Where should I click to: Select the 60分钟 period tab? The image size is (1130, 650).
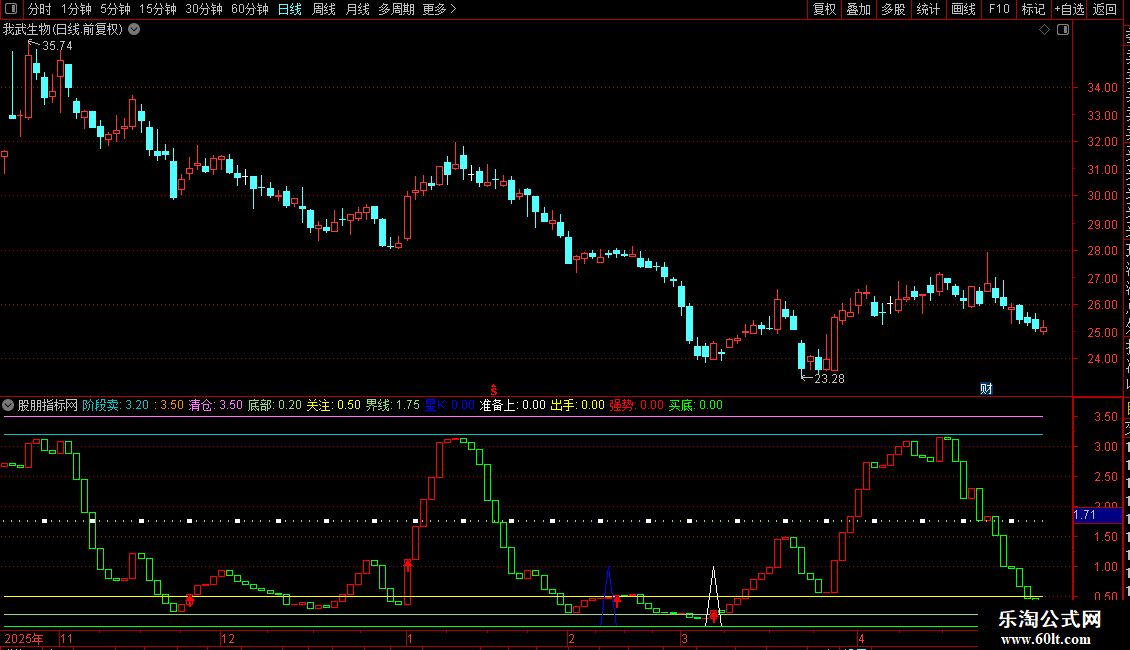click(x=249, y=9)
